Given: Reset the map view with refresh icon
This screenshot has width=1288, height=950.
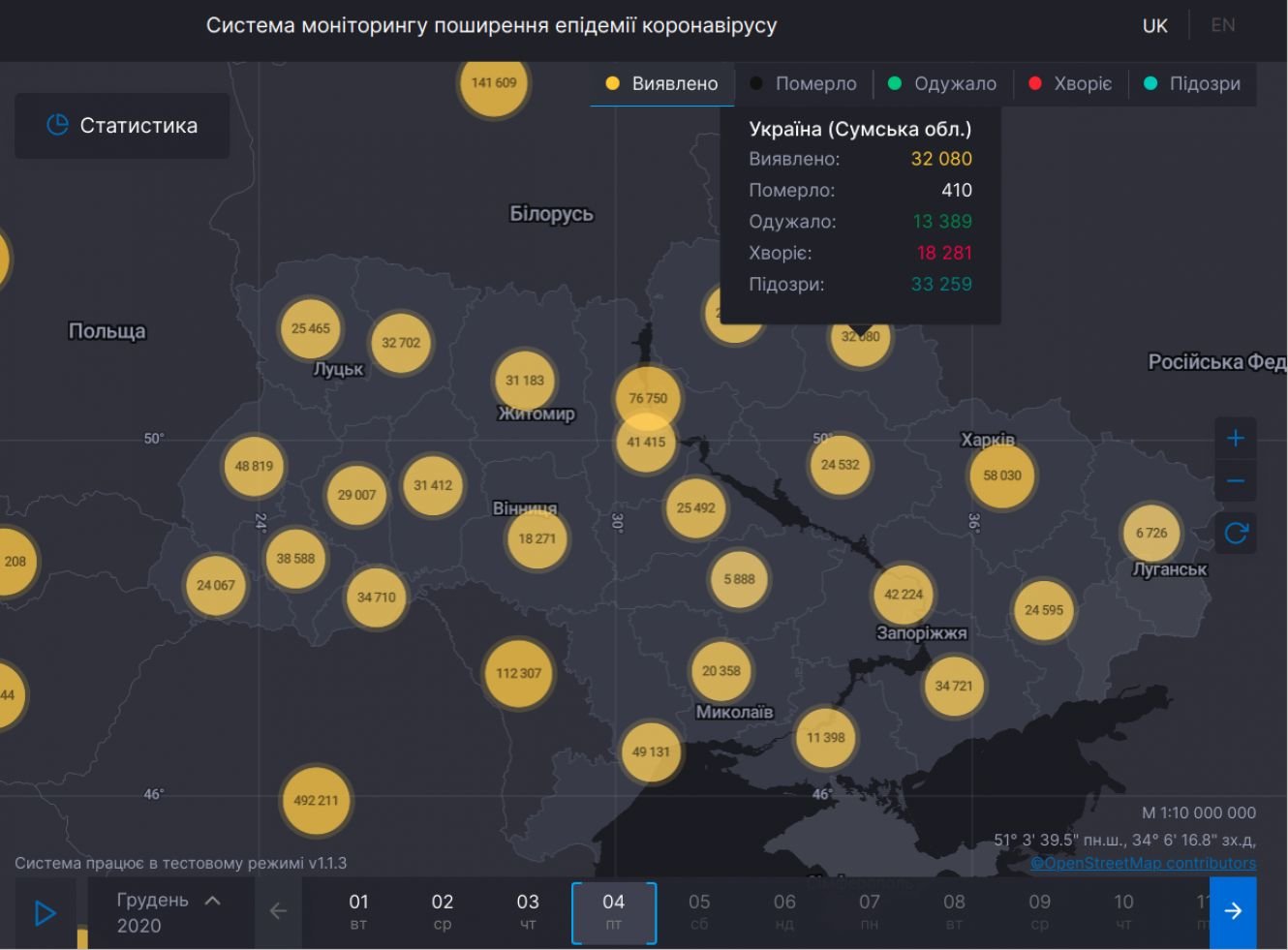Looking at the screenshot, I should 1236,533.
